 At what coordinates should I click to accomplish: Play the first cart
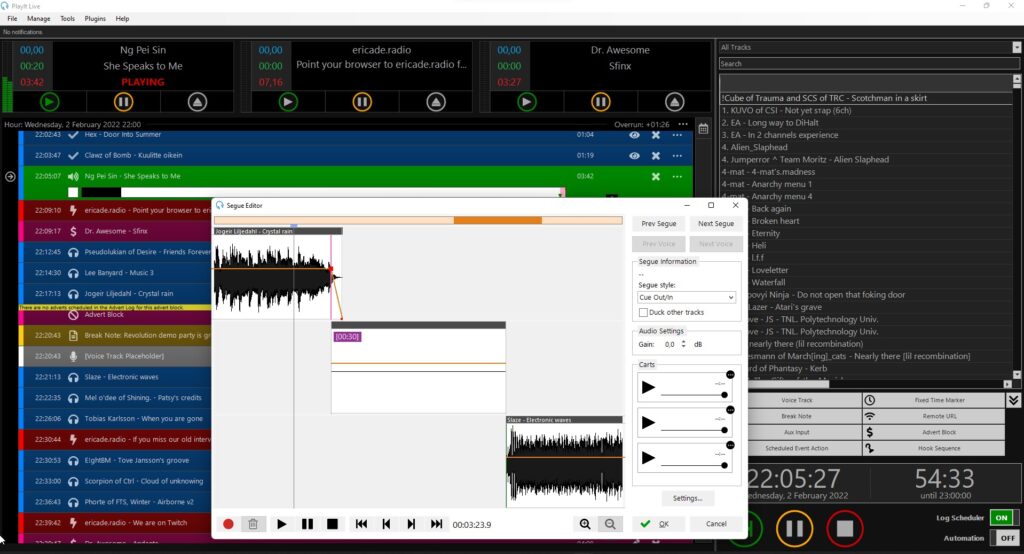coord(648,387)
